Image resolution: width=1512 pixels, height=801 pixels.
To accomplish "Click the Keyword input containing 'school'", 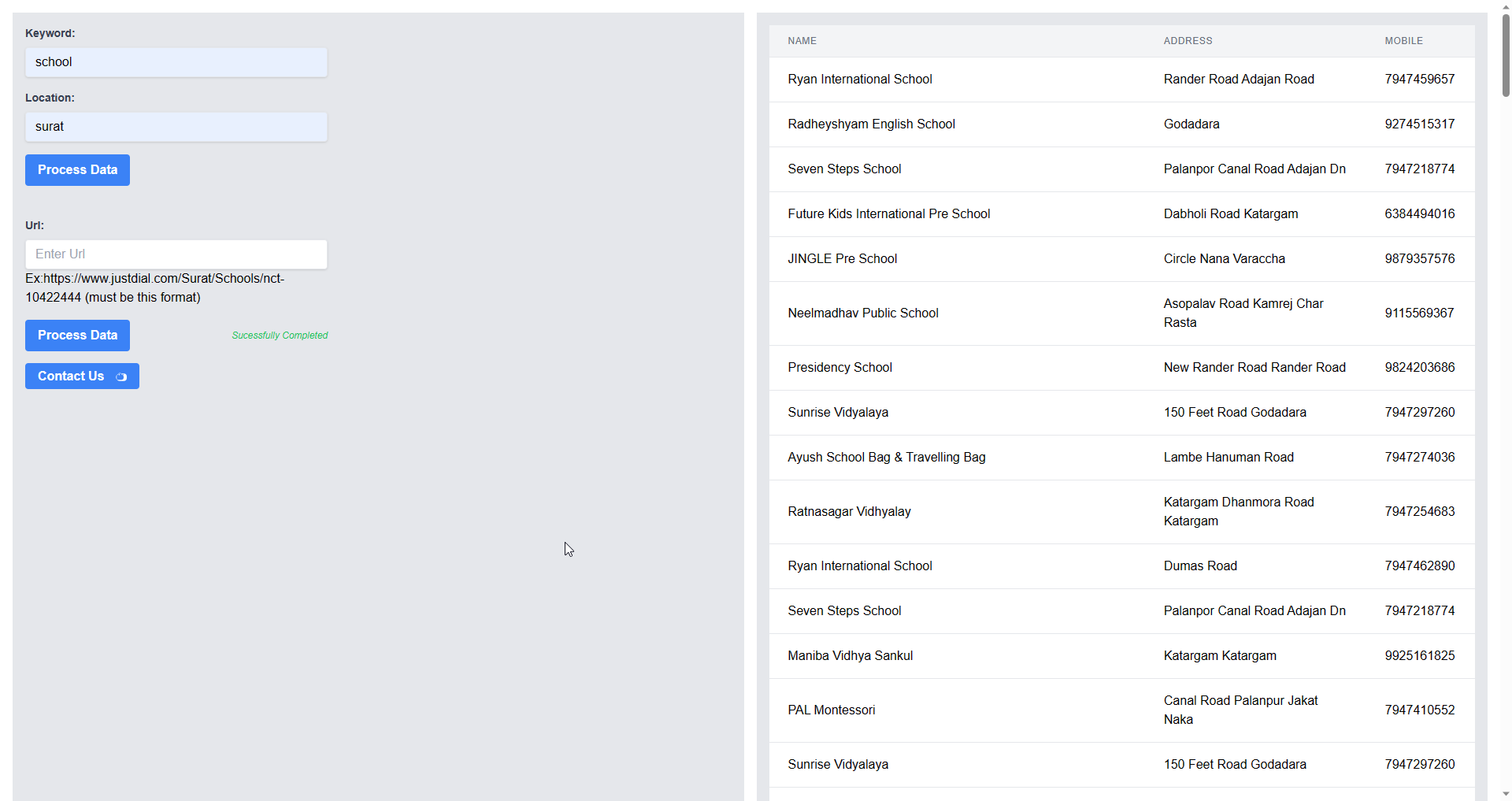I will point(176,62).
